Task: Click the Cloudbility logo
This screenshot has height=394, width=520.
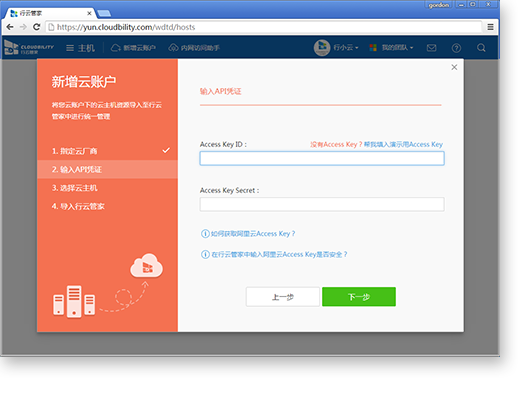Action: click(29, 48)
